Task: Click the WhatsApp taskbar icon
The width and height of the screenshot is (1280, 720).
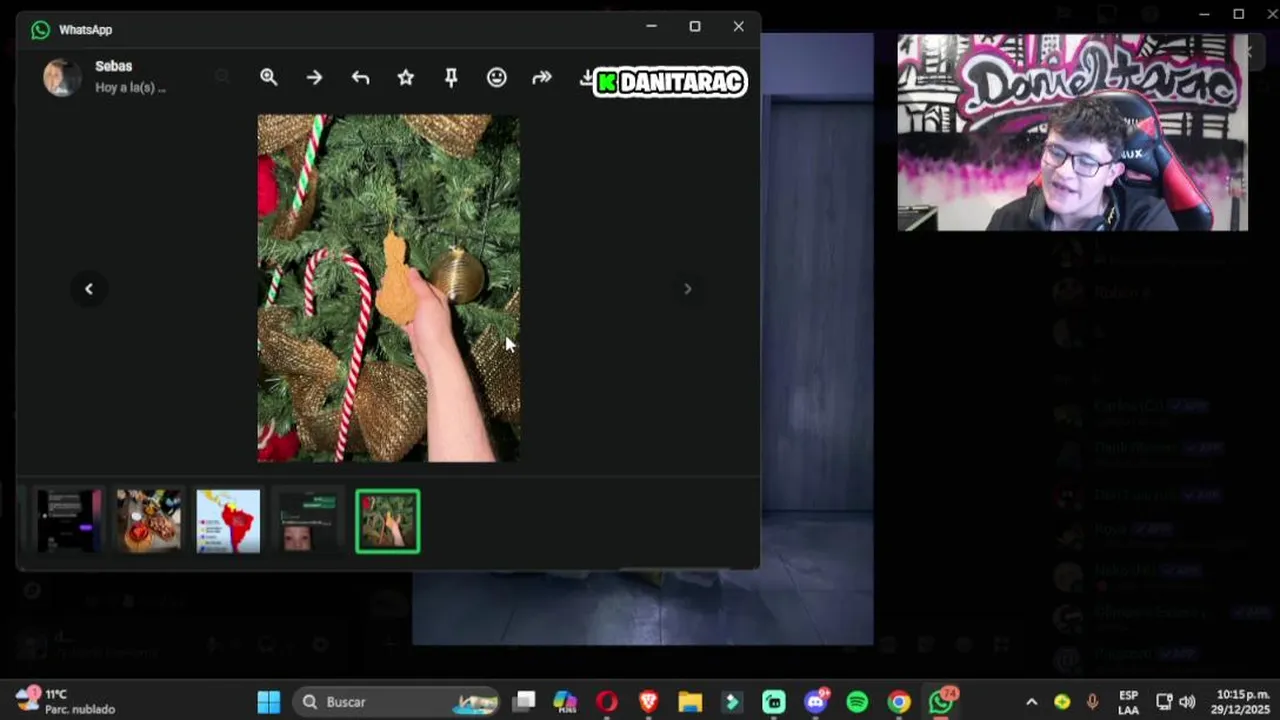Action: click(941, 702)
